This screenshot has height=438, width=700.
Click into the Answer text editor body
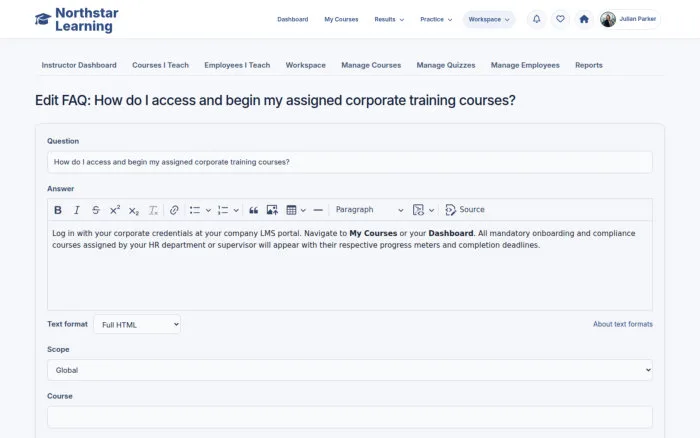click(350, 266)
